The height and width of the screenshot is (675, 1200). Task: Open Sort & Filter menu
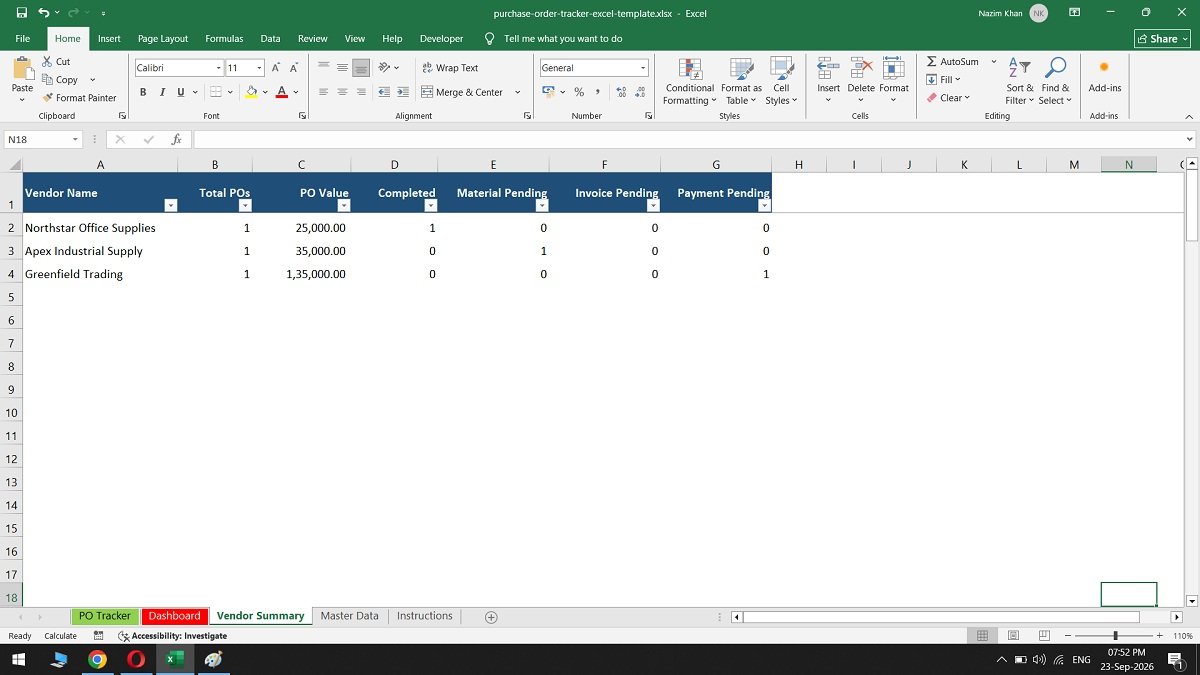tap(1020, 81)
